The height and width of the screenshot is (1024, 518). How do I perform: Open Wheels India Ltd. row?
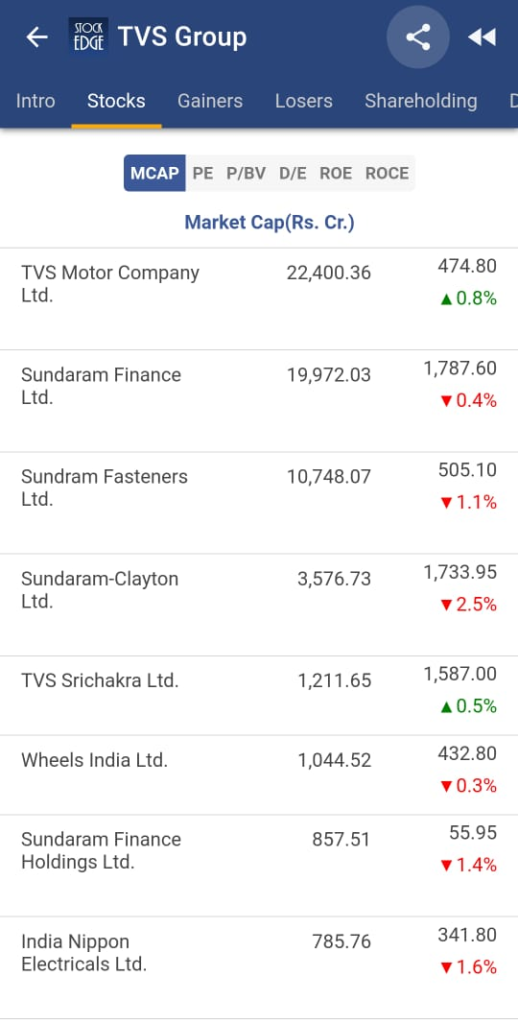click(x=259, y=775)
